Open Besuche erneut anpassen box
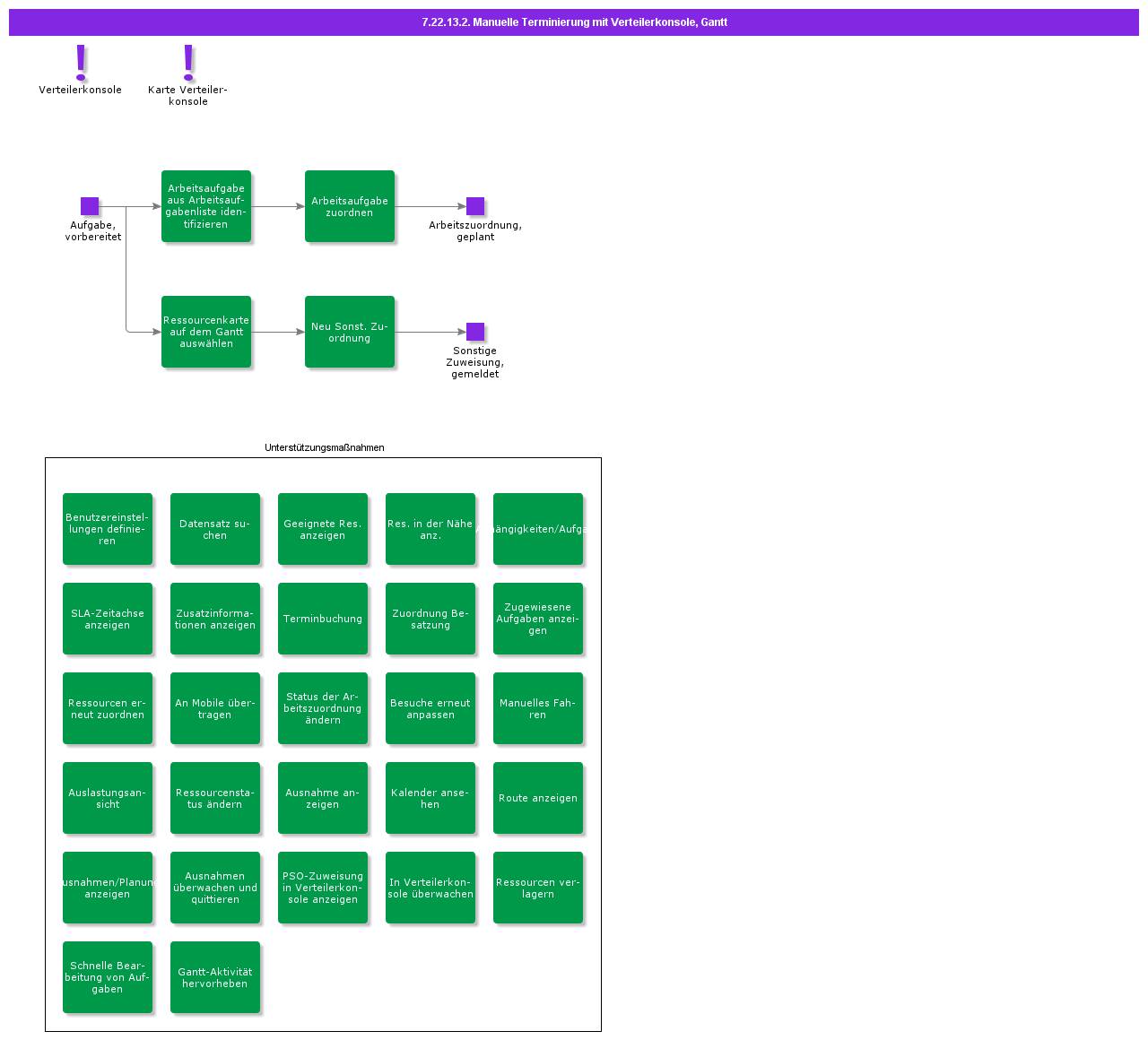This screenshot has height=1040, width=1148. point(430,708)
